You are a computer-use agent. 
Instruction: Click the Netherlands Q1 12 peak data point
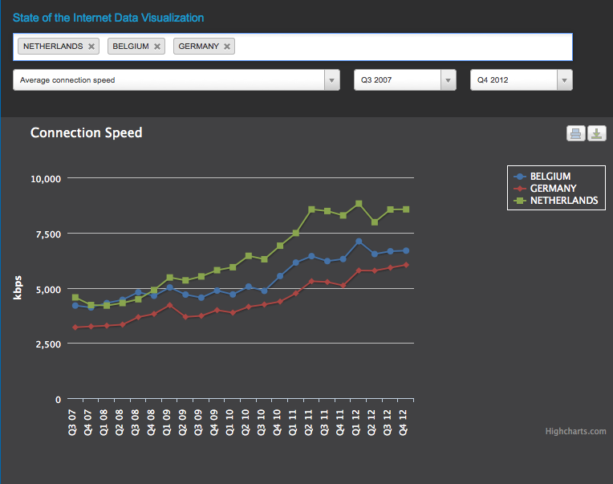(358, 204)
